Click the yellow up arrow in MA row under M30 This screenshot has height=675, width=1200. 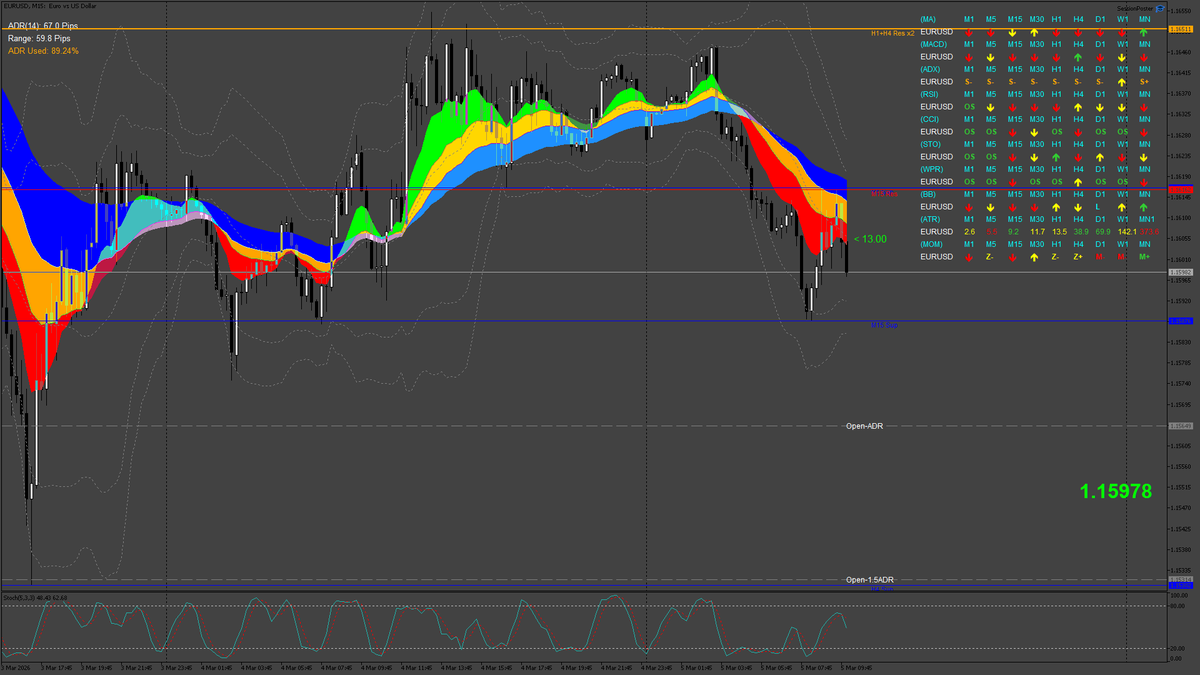pos(1034,31)
